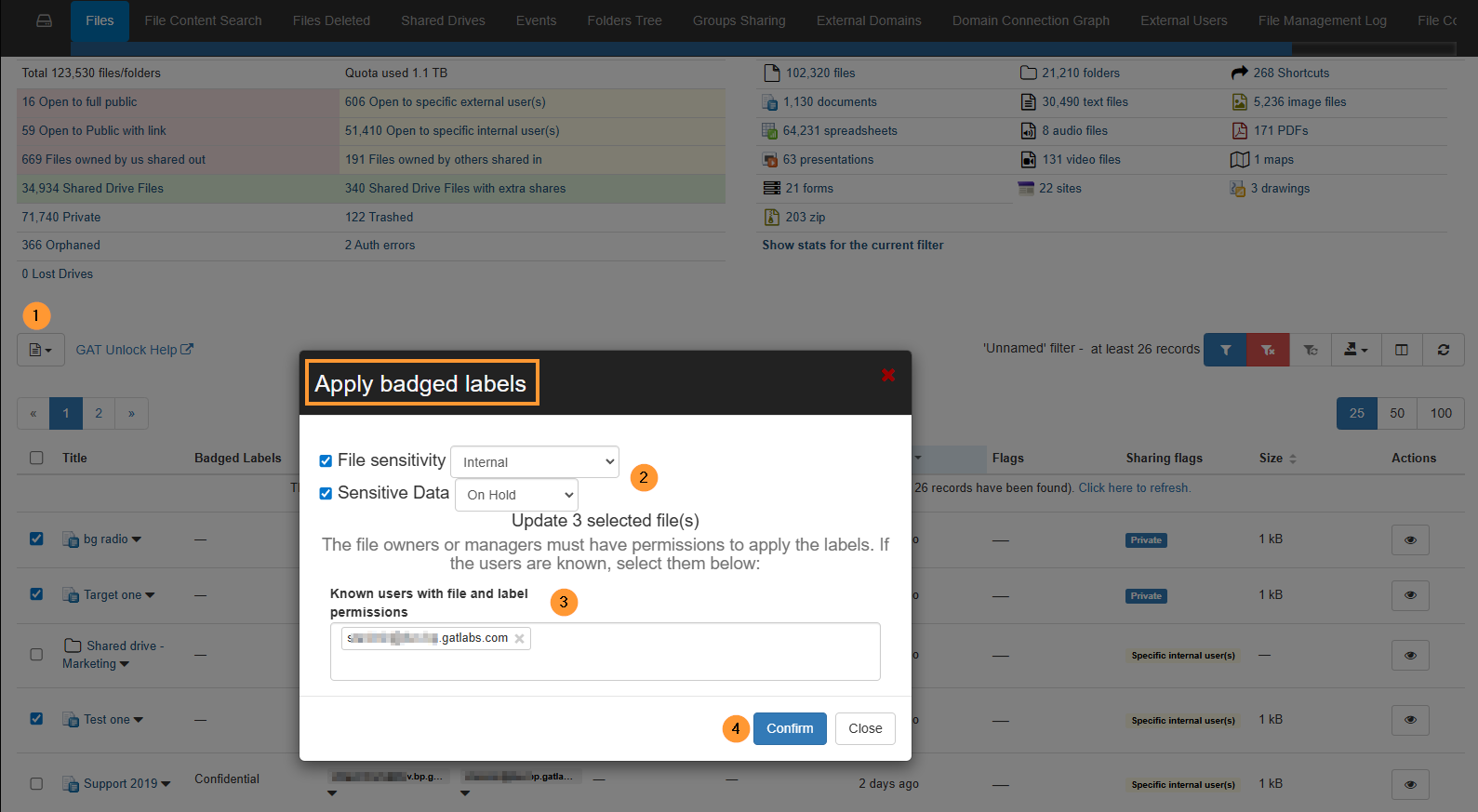Viewport: 1478px width, 812px height.
Task: Click the 21,210 folders icon
Action: (1028, 73)
